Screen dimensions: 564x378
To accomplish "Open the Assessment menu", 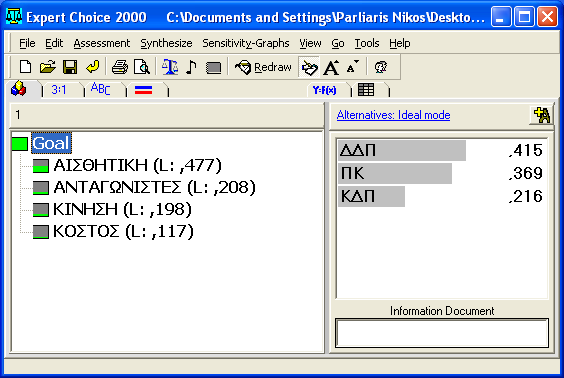I will coord(102,44).
